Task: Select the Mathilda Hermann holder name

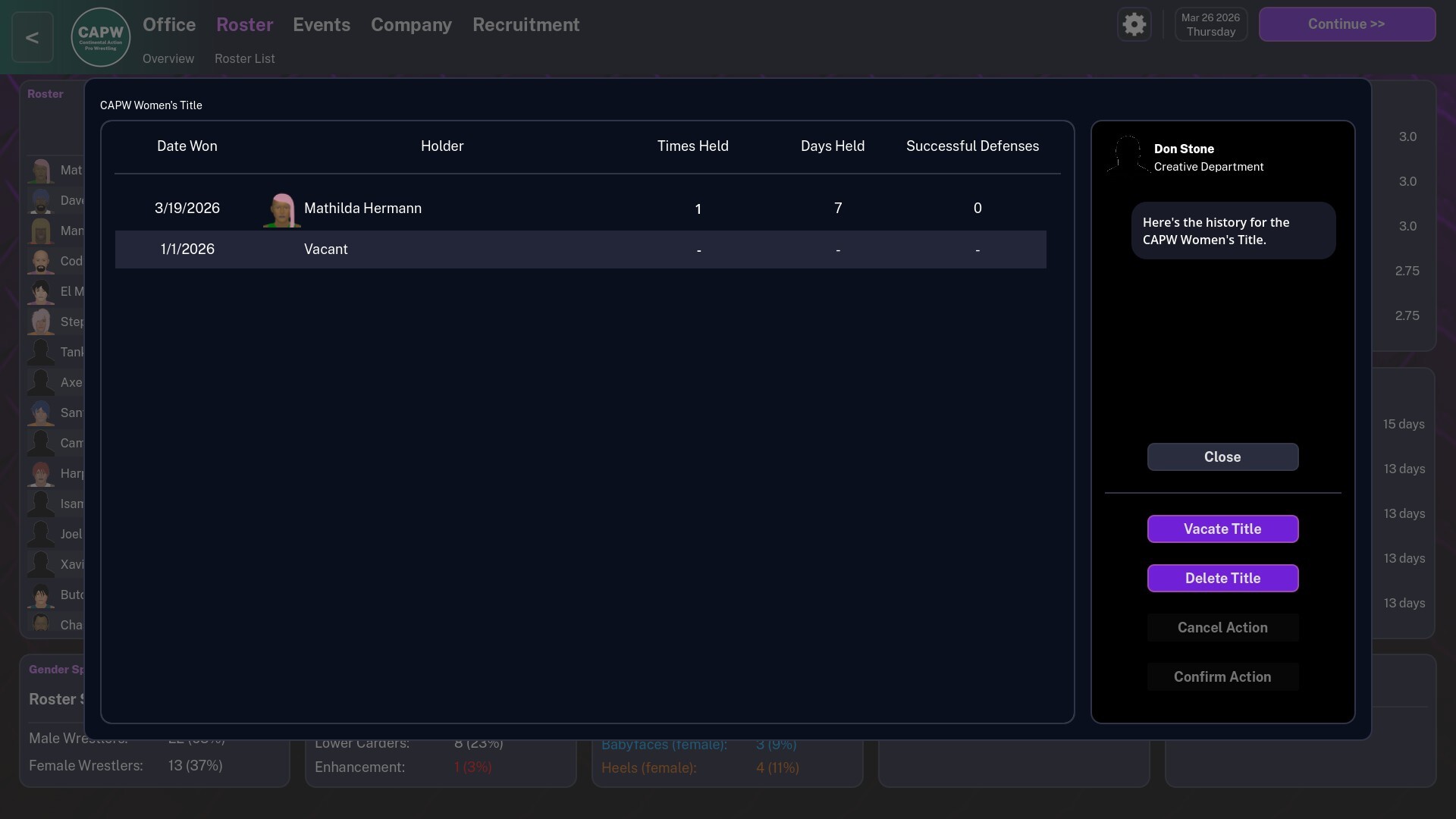Action: [x=362, y=209]
